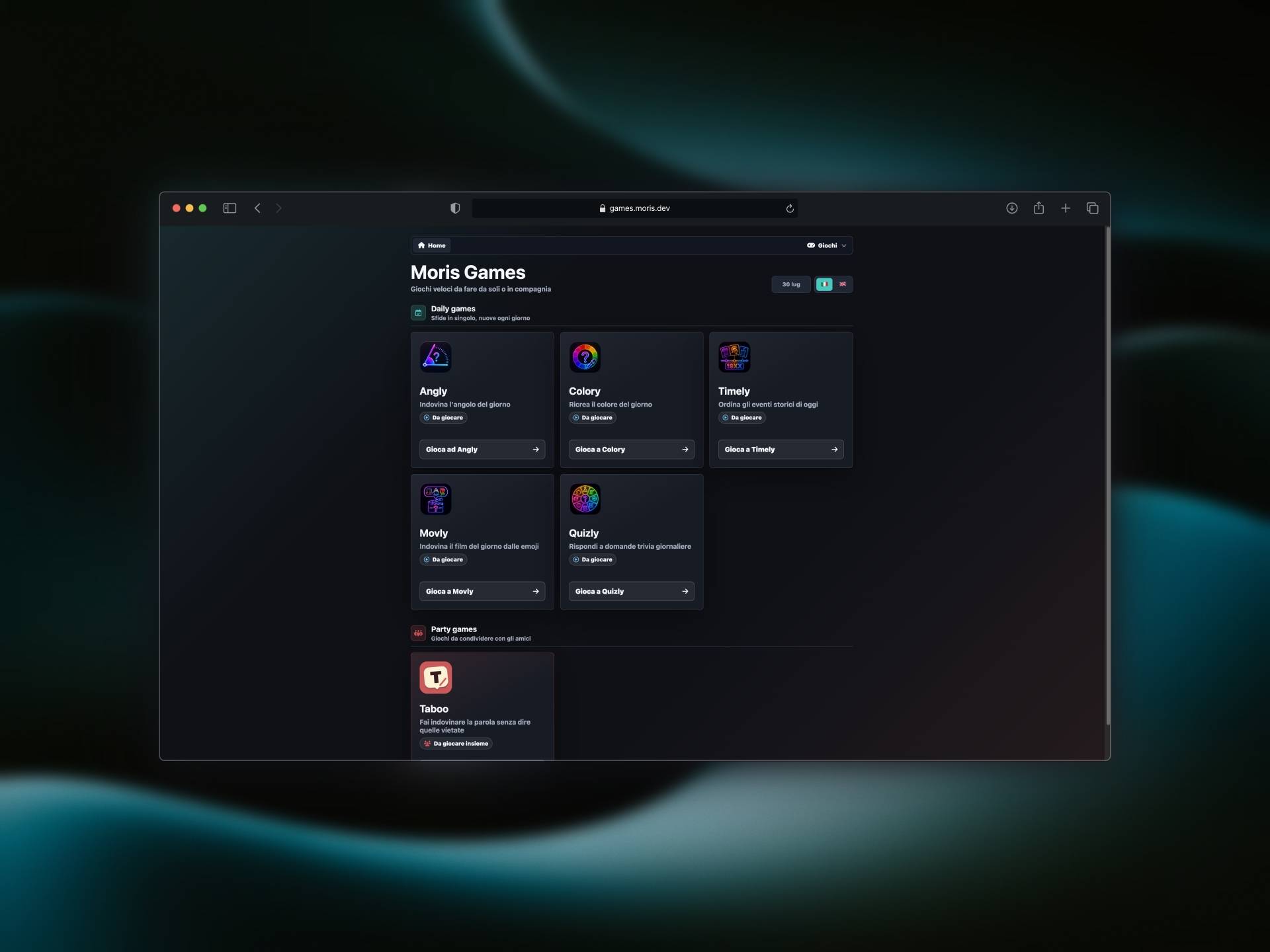Switch language to Italian flag
The width and height of the screenshot is (1270, 952).
pos(824,284)
